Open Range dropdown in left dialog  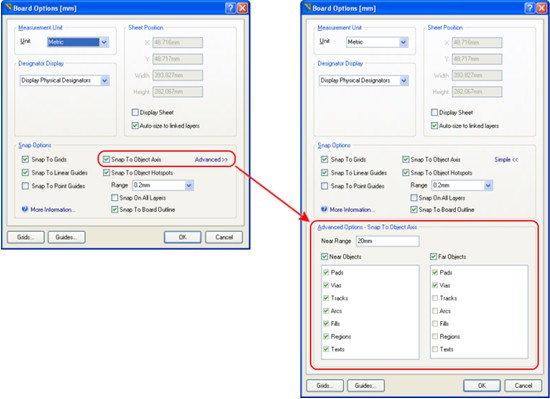click(x=189, y=185)
